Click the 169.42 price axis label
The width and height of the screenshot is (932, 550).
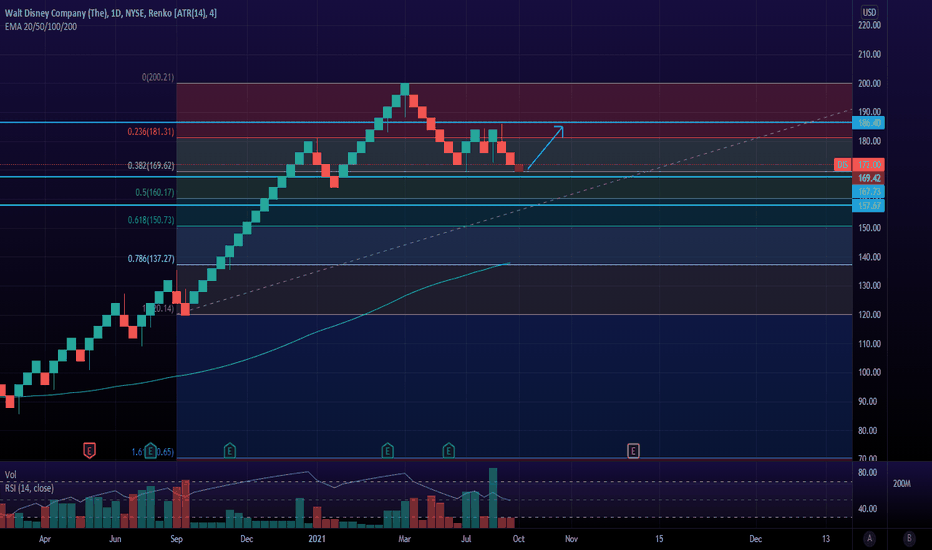(x=868, y=178)
